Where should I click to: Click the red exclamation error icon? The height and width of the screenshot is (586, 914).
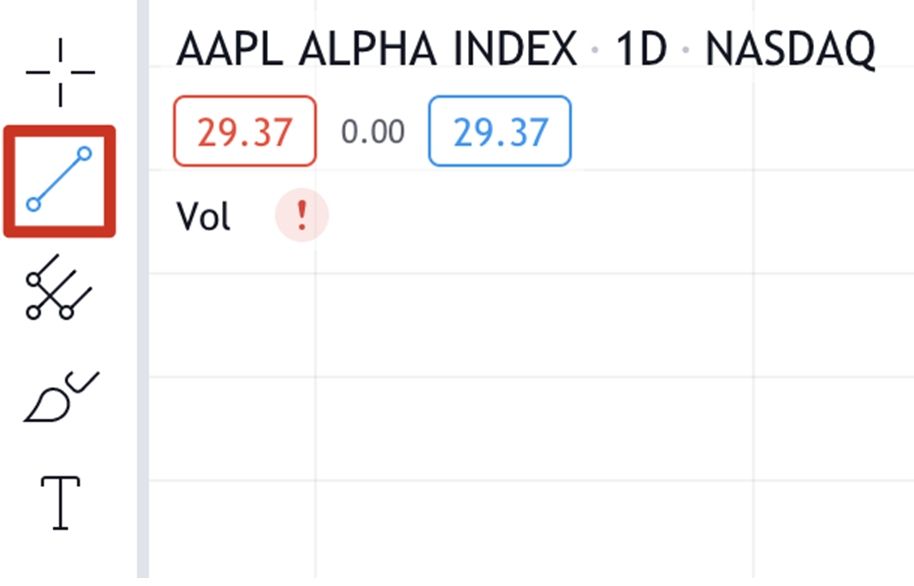301,216
